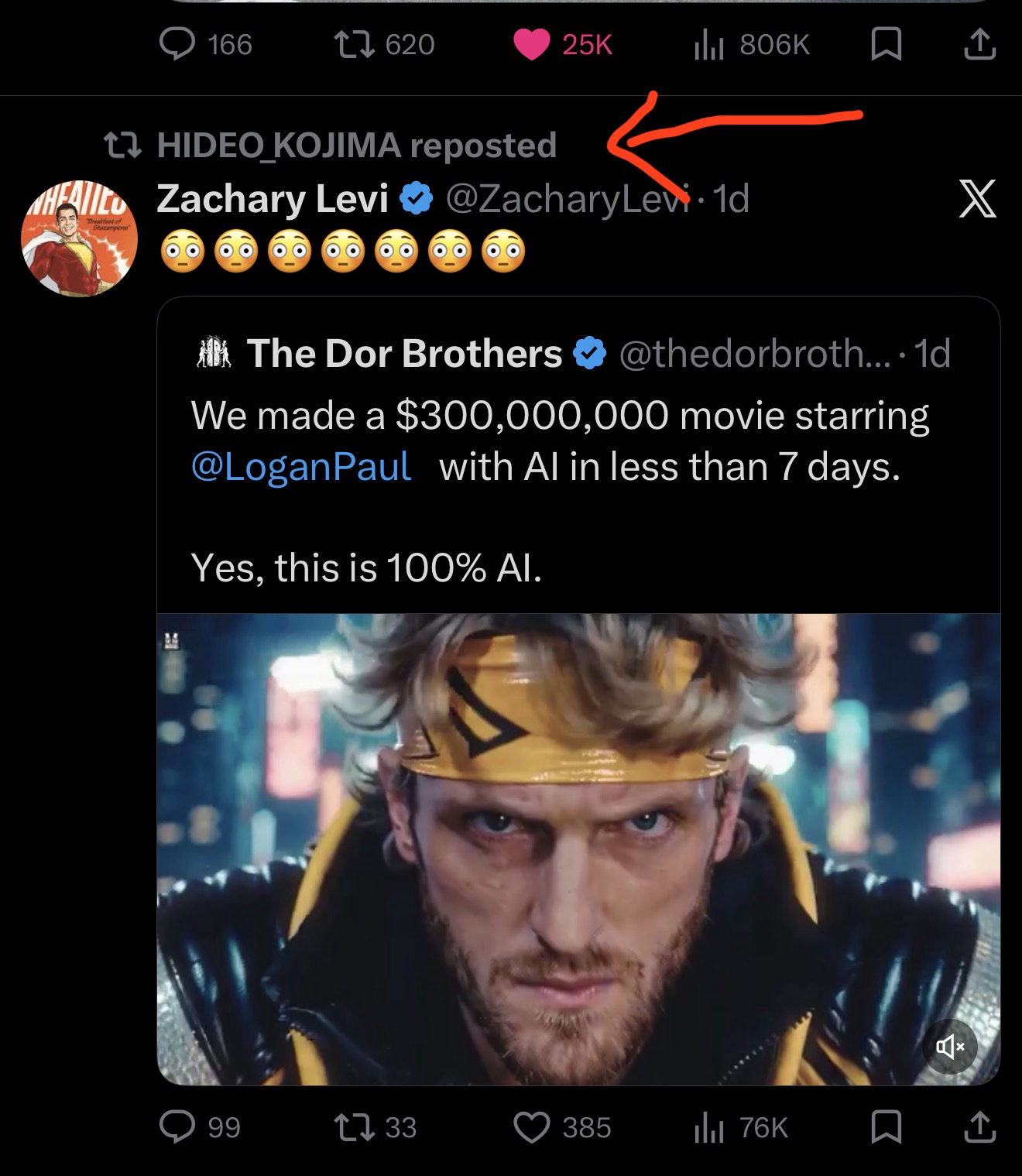
Task: Share Zachary Levi's post
Action: (x=979, y=1127)
